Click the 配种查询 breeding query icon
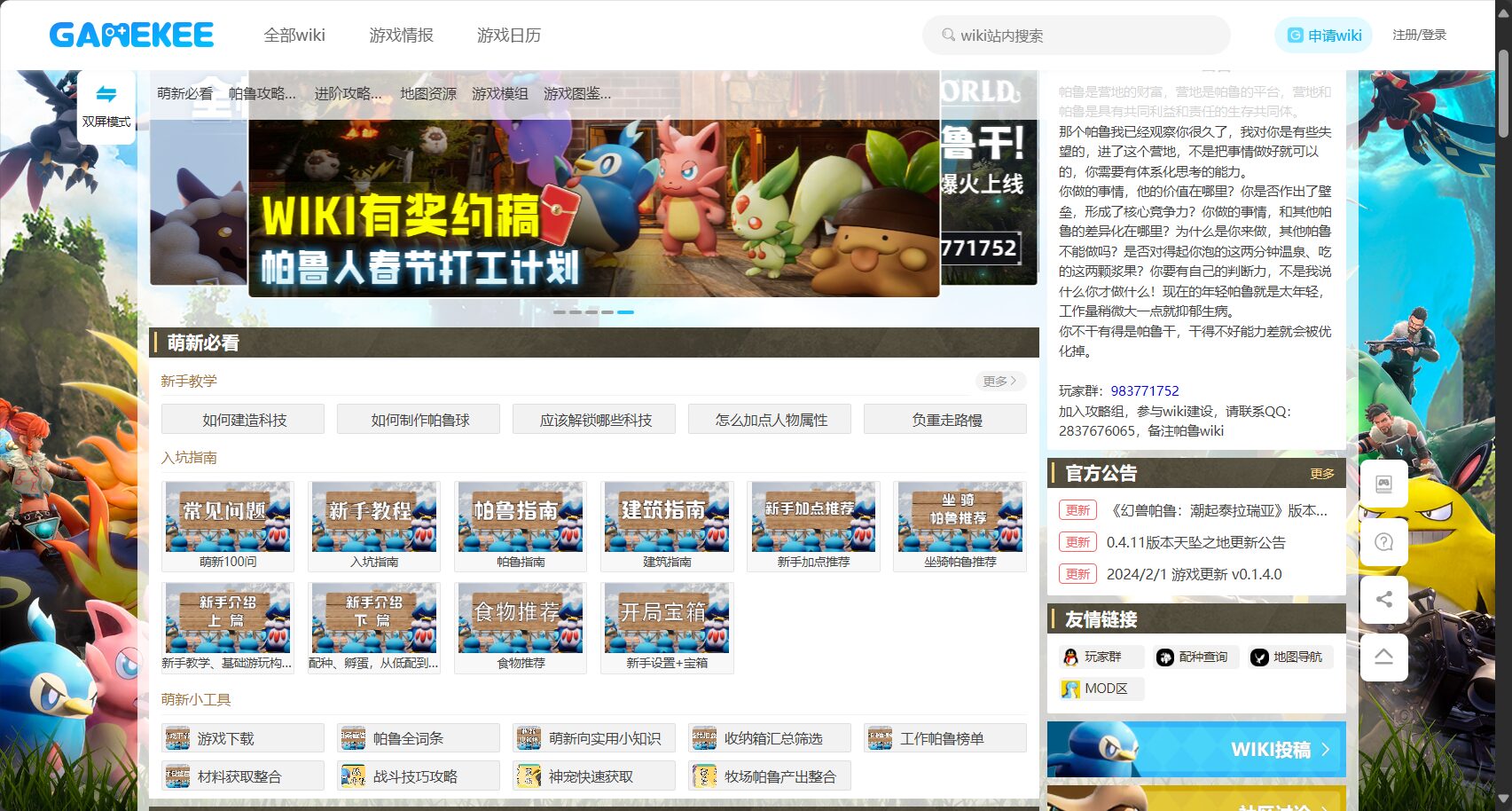This screenshot has height=811, width=1512. click(1166, 657)
